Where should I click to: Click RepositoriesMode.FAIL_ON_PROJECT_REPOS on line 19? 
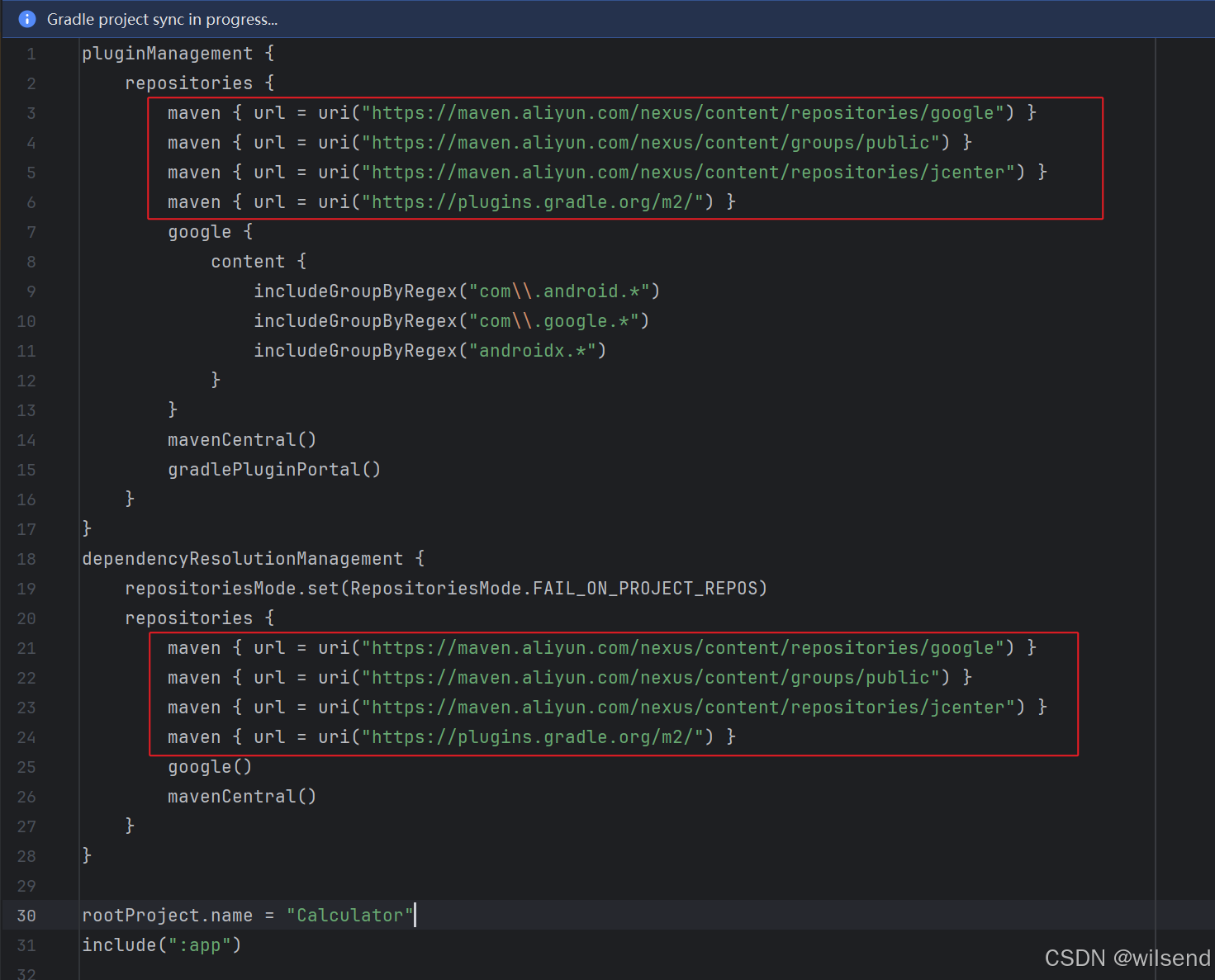(555, 588)
